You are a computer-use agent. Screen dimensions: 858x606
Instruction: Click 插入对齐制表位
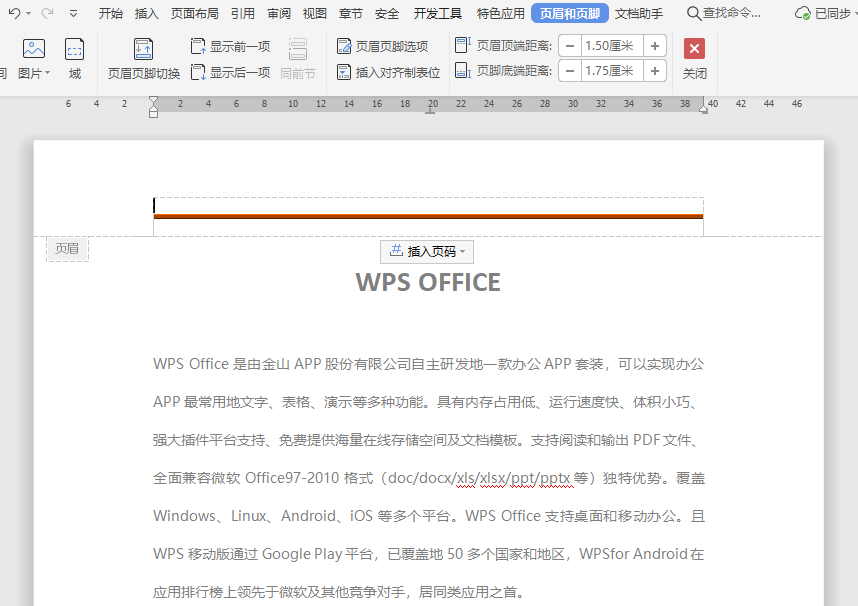pyautogui.click(x=389, y=72)
